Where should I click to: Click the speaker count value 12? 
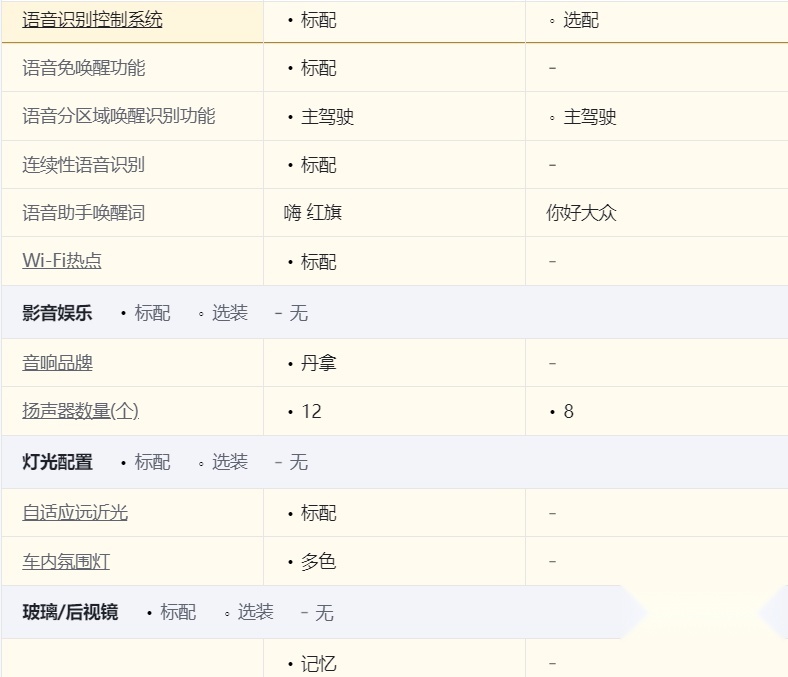click(x=311, y=411)
